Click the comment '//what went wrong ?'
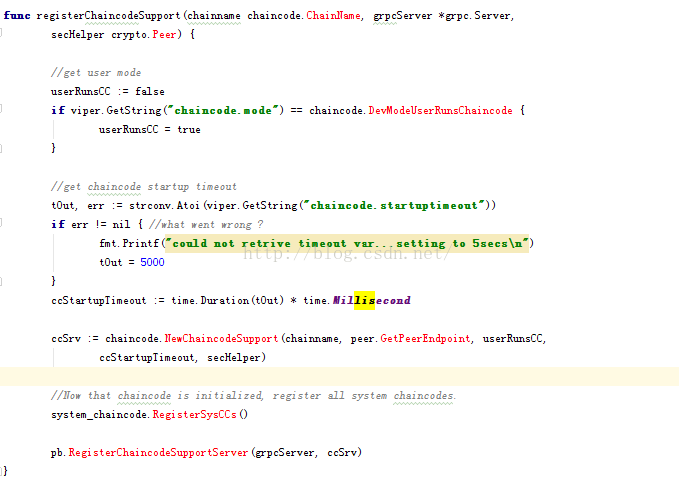679x484 pixels. tap(206, 225)
